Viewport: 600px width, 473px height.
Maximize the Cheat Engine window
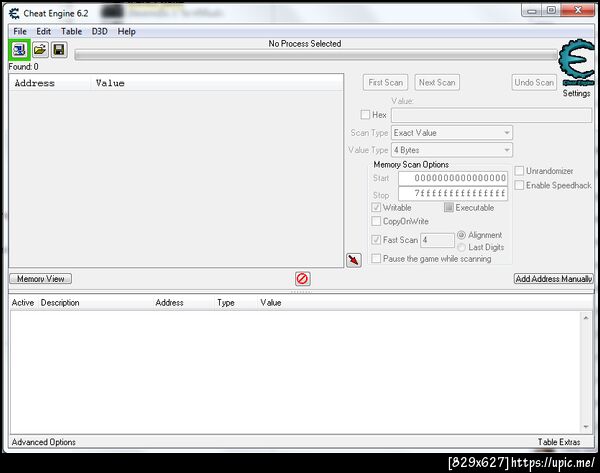(551, 11)
